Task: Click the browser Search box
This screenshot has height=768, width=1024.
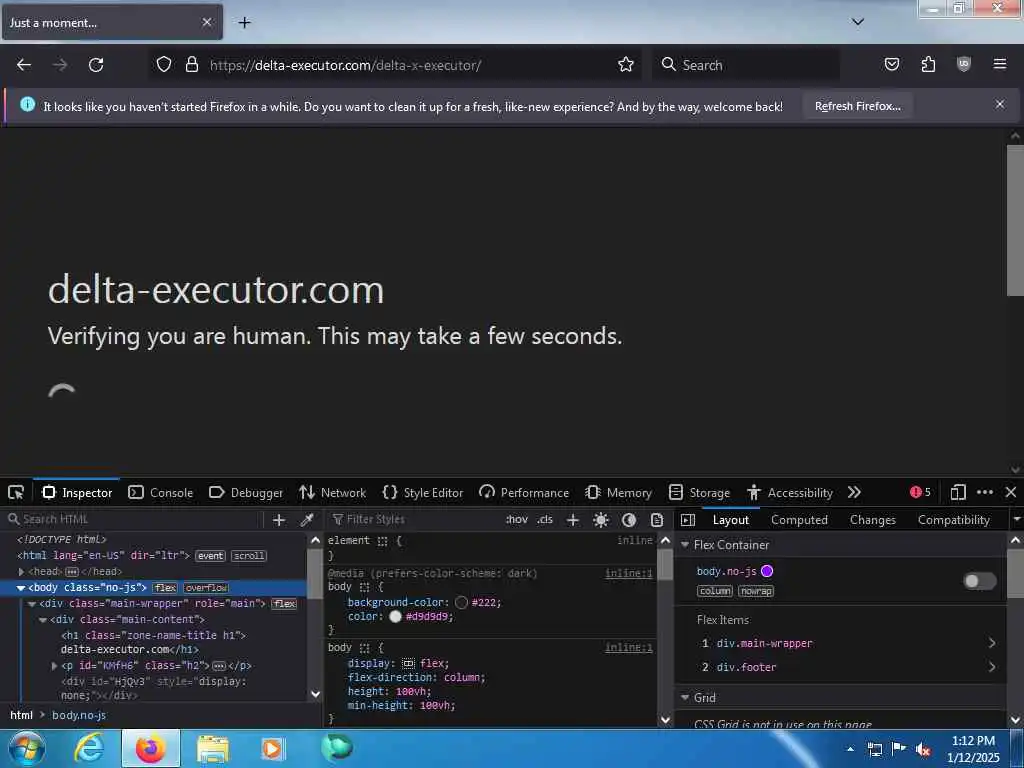Action: 745,65
